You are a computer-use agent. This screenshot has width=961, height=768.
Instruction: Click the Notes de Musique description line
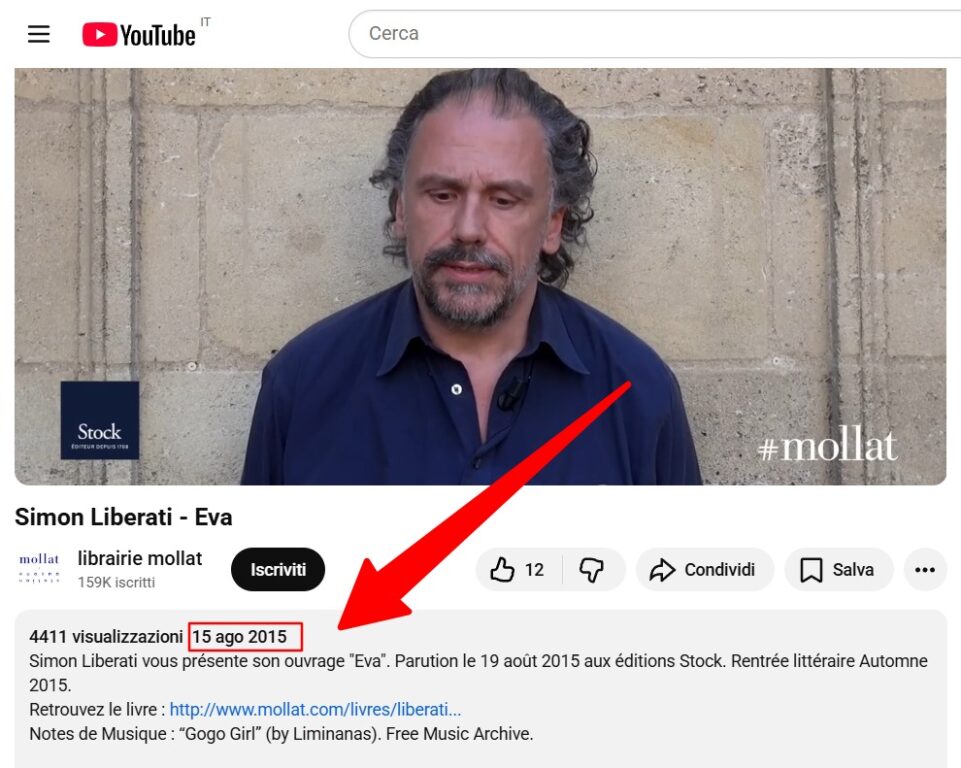[281, 734]
